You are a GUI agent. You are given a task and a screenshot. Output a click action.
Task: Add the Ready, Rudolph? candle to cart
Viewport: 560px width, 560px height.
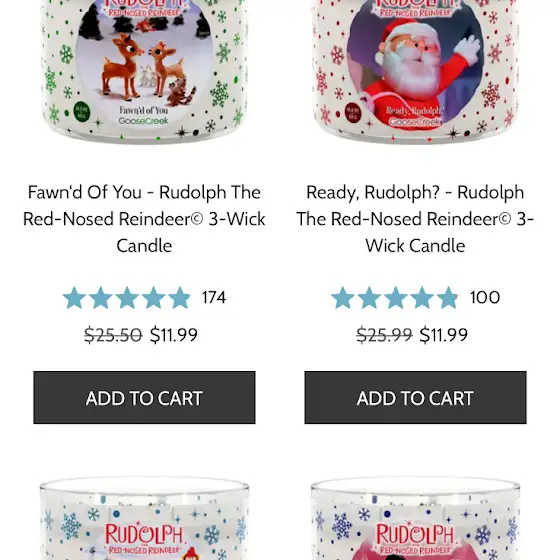(415, 398)
